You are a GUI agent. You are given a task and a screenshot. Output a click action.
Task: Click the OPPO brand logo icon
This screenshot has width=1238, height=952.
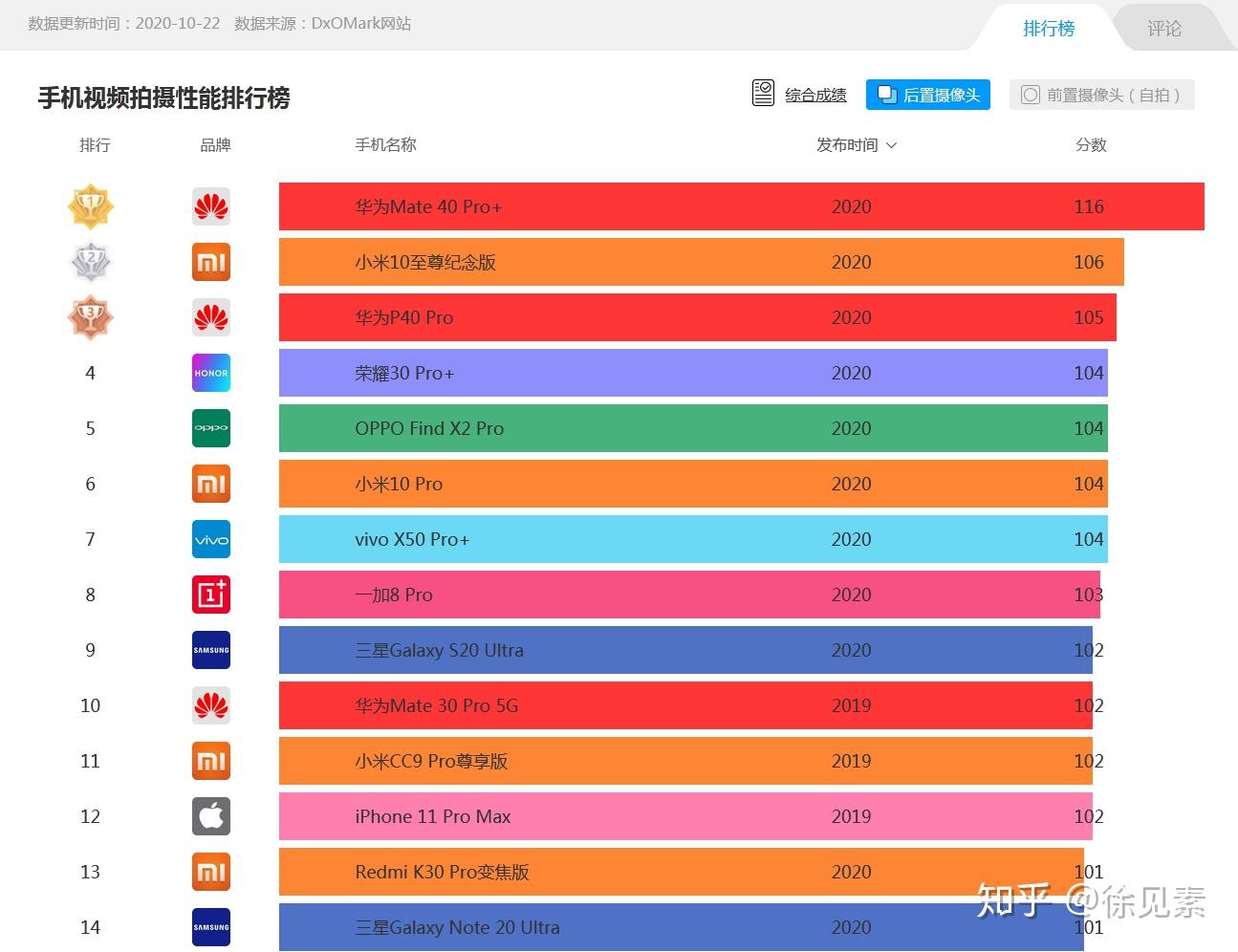(x=210, y=428)
